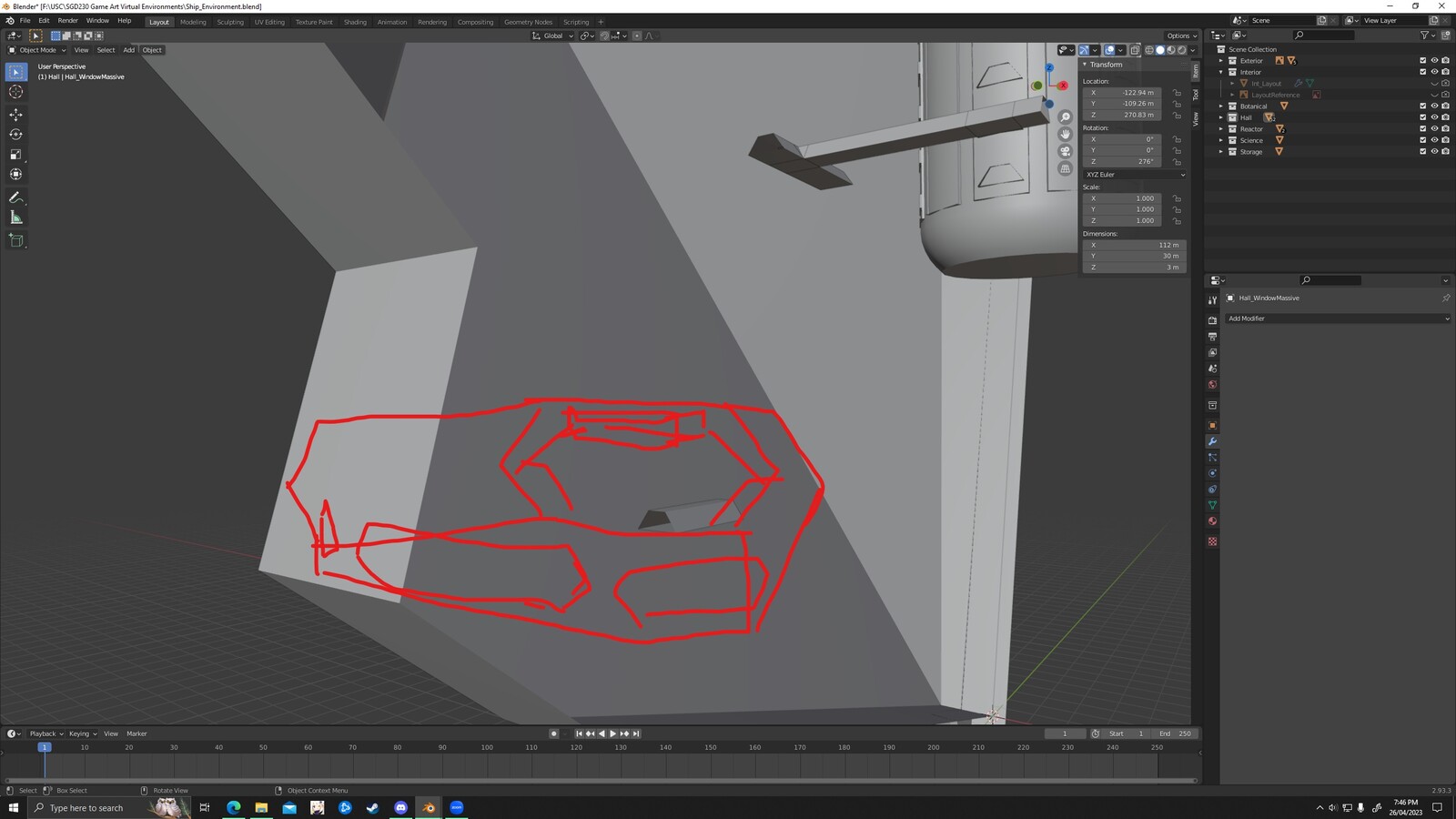Click the Select Box tool
The height and width of the screenshot is (819, 1456).
tap(16, 72)
